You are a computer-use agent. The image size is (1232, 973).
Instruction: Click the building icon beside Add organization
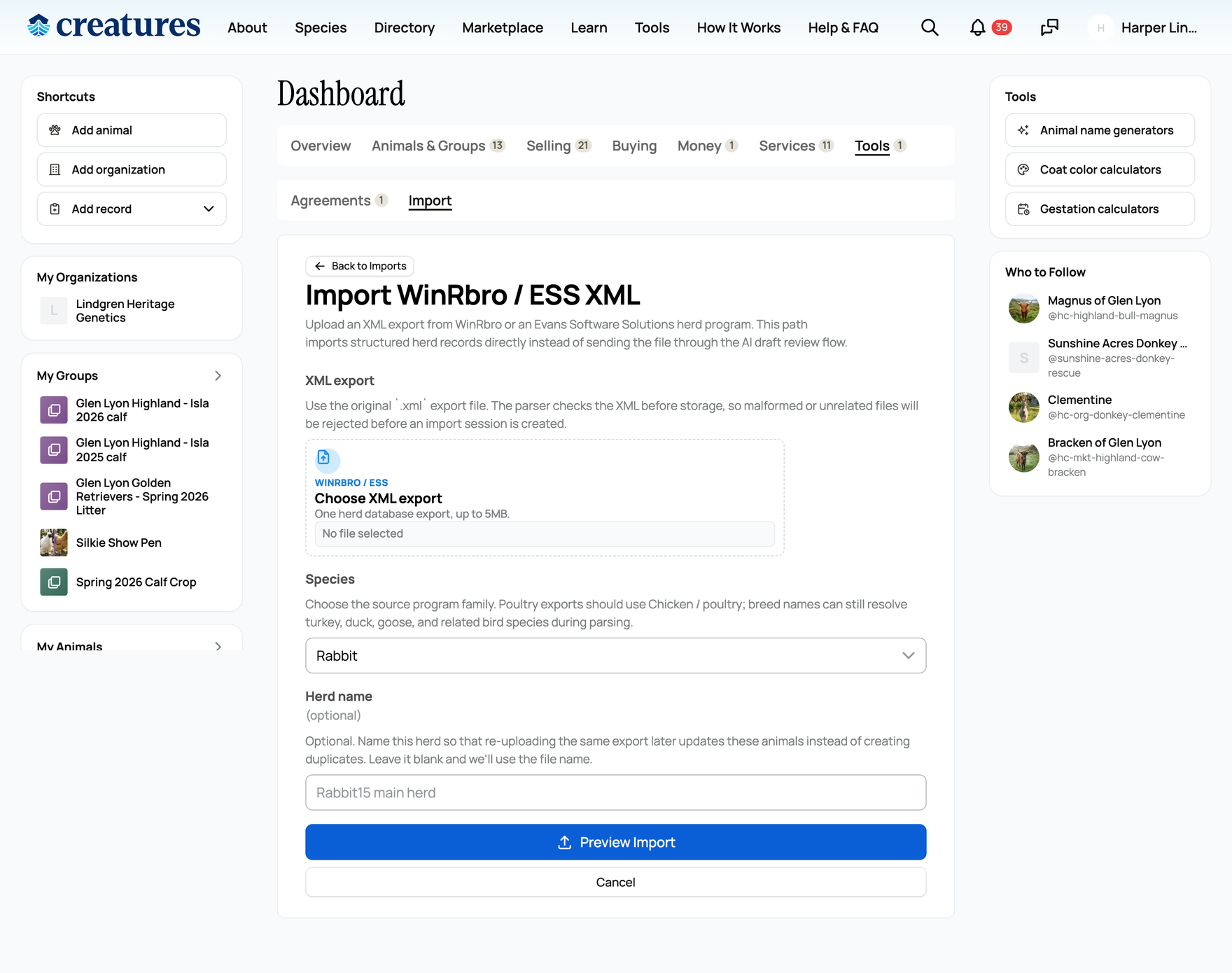point(55,169)
